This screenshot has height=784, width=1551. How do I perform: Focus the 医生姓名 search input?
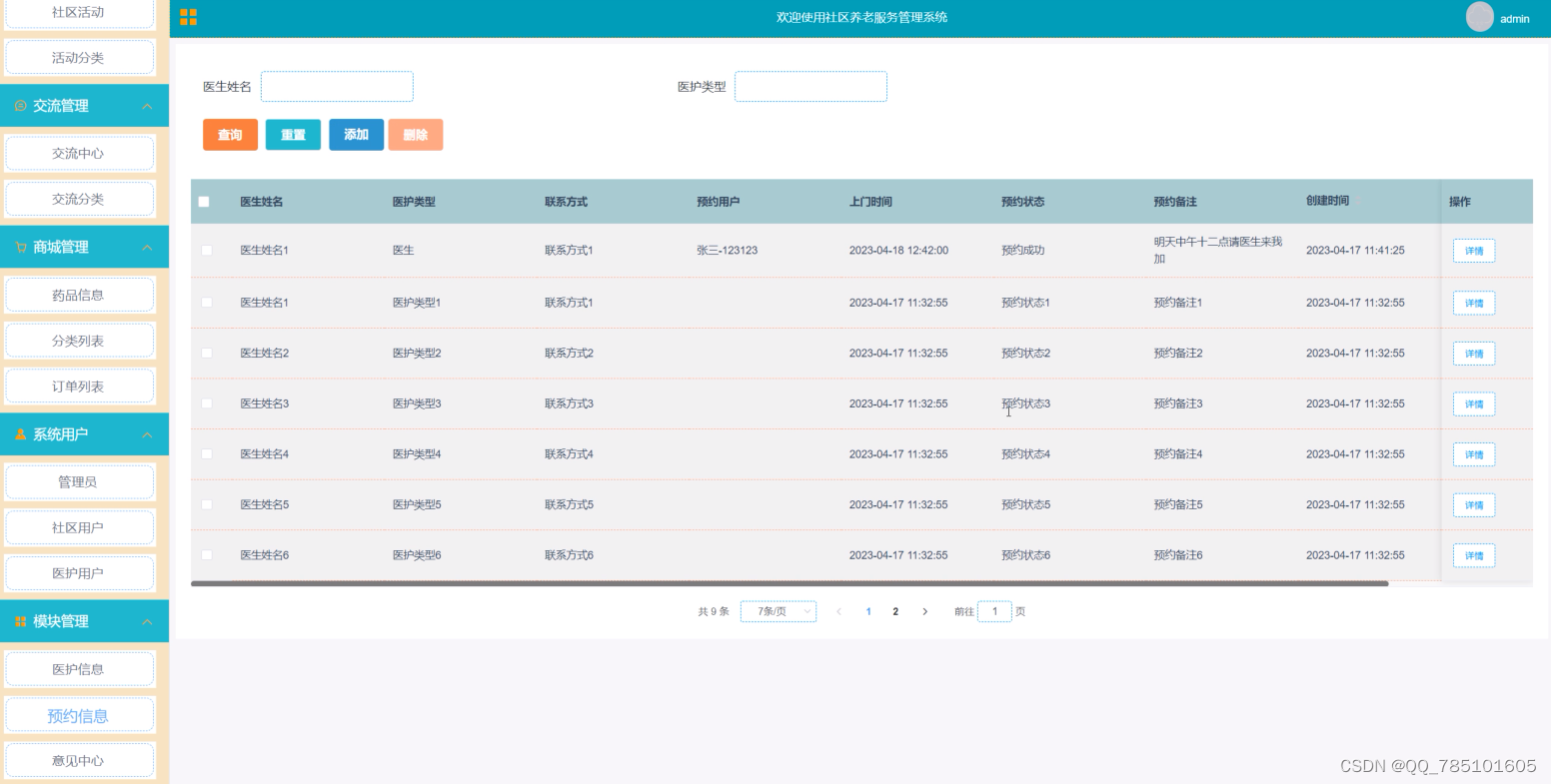(337, 87)
